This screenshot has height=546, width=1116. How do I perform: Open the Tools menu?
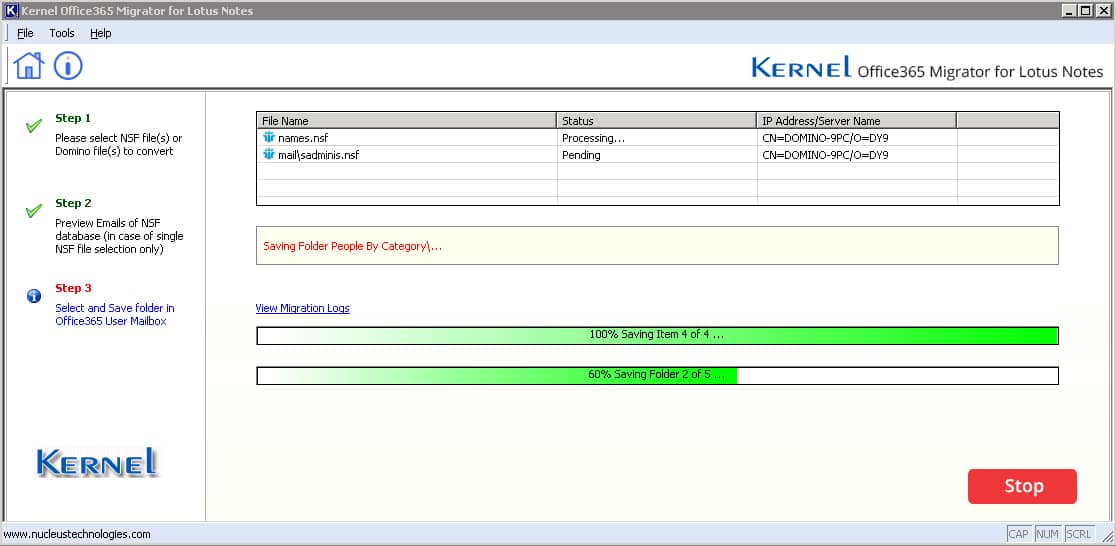click(x=62, y=33)
